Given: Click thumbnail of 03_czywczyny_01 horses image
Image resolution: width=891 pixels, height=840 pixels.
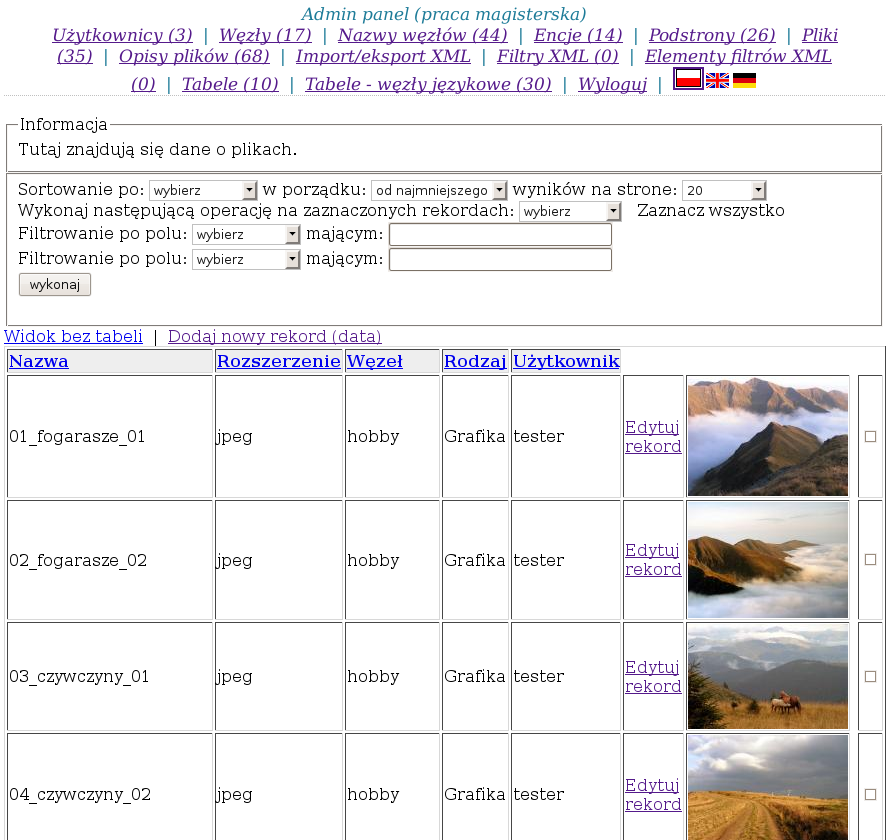Looking at the screenshot, I should pyautogui.click(x=768, y=676).
